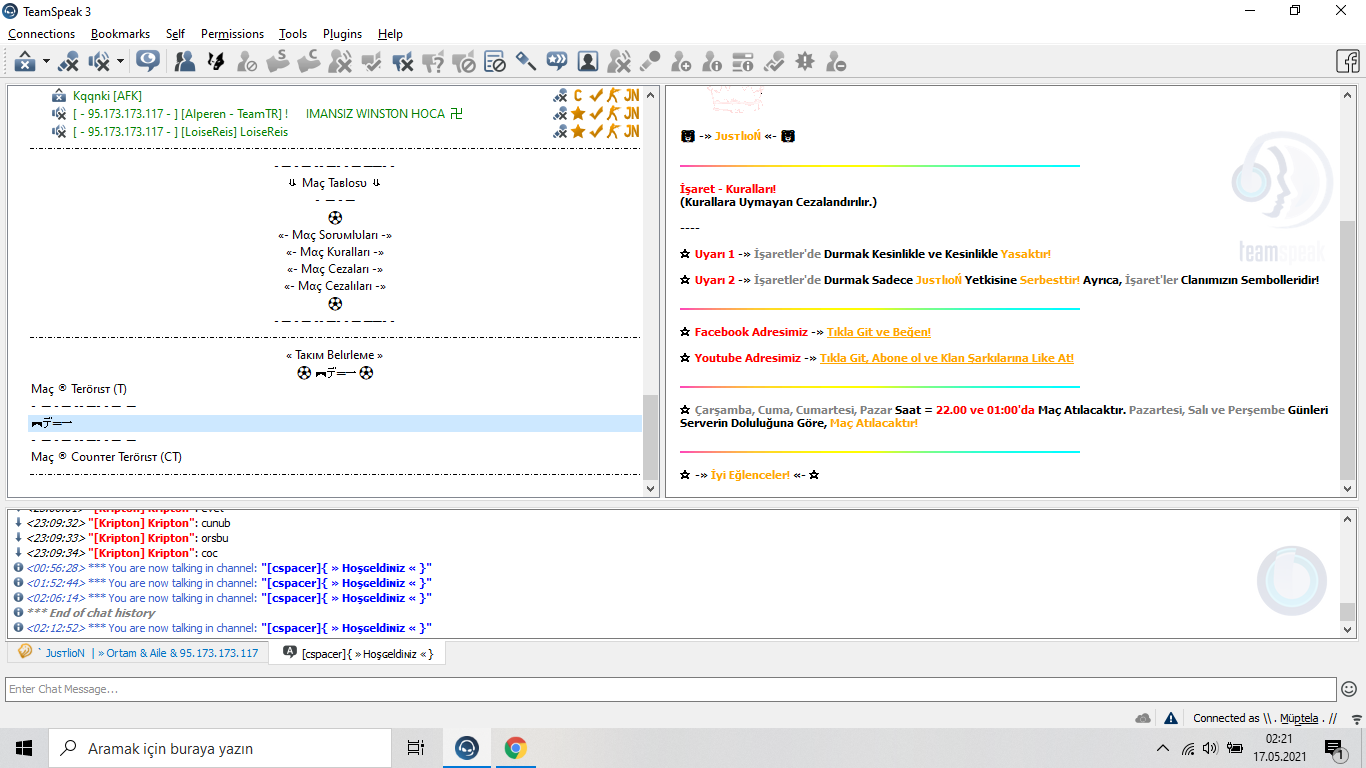Open the 'Tıkla Git ve Beğen!' Facebook link

(x=879, y=332)
